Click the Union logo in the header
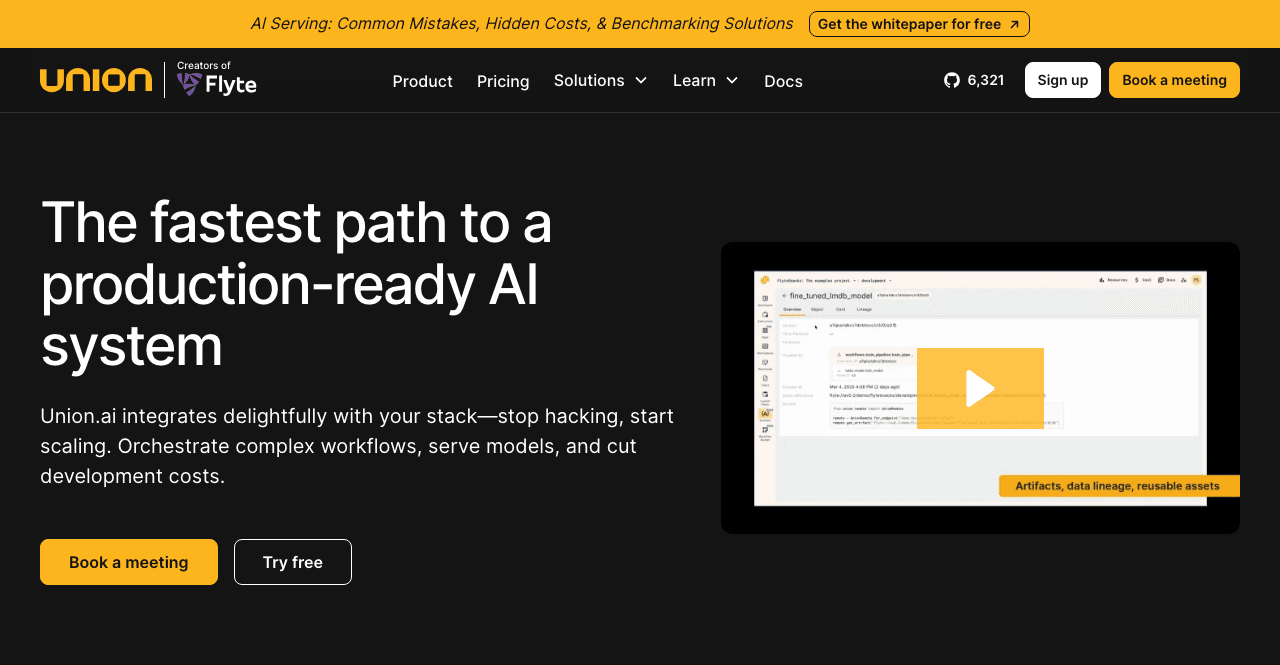Screen dimensions: 1280x665 (96, 80)
